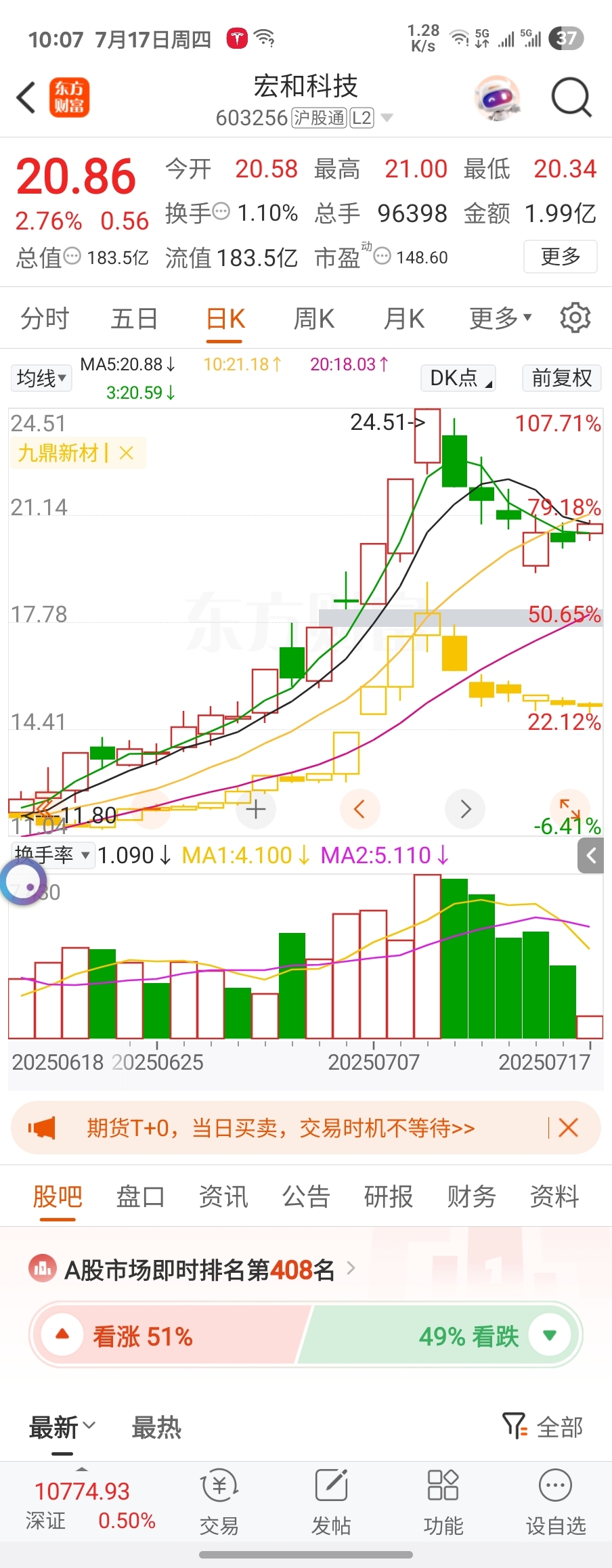This screenshot has height=1568, width=612.
Task: Open 公告 tab
Action: [x=305, y=1196]
